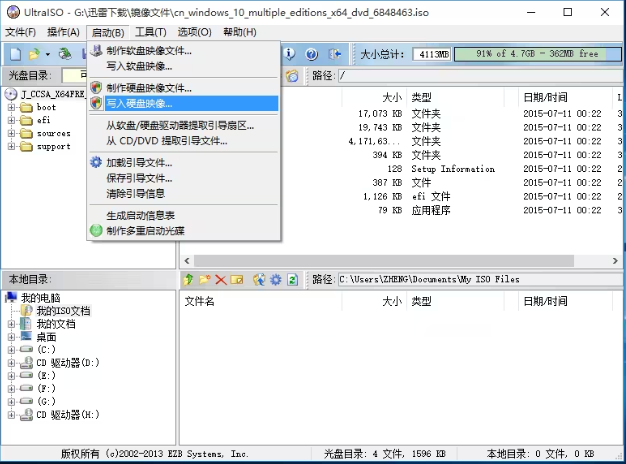Screen dimensions: 626x464
Task: Click the Open file folder icon
Action: click(x=34, y=54)
